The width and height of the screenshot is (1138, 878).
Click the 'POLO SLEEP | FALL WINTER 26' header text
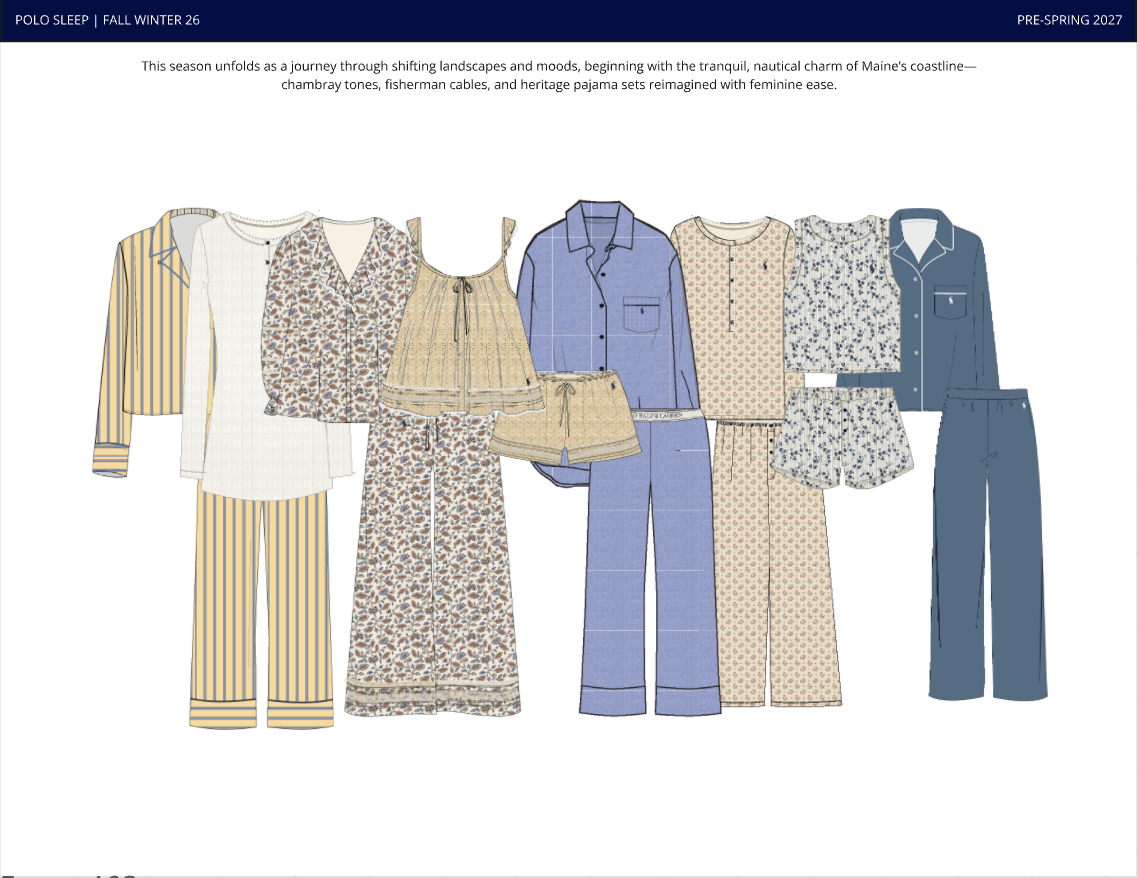(107, 20)
